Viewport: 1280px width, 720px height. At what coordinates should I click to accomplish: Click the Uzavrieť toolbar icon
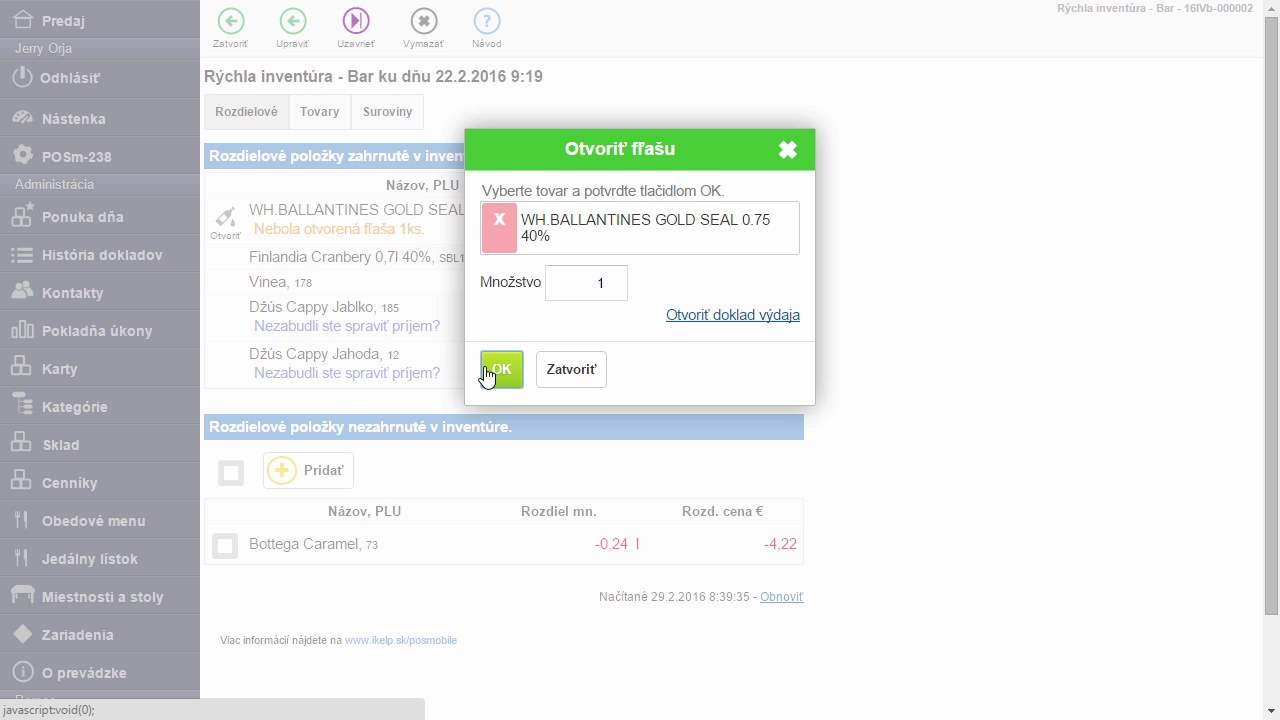pos(356,21)
